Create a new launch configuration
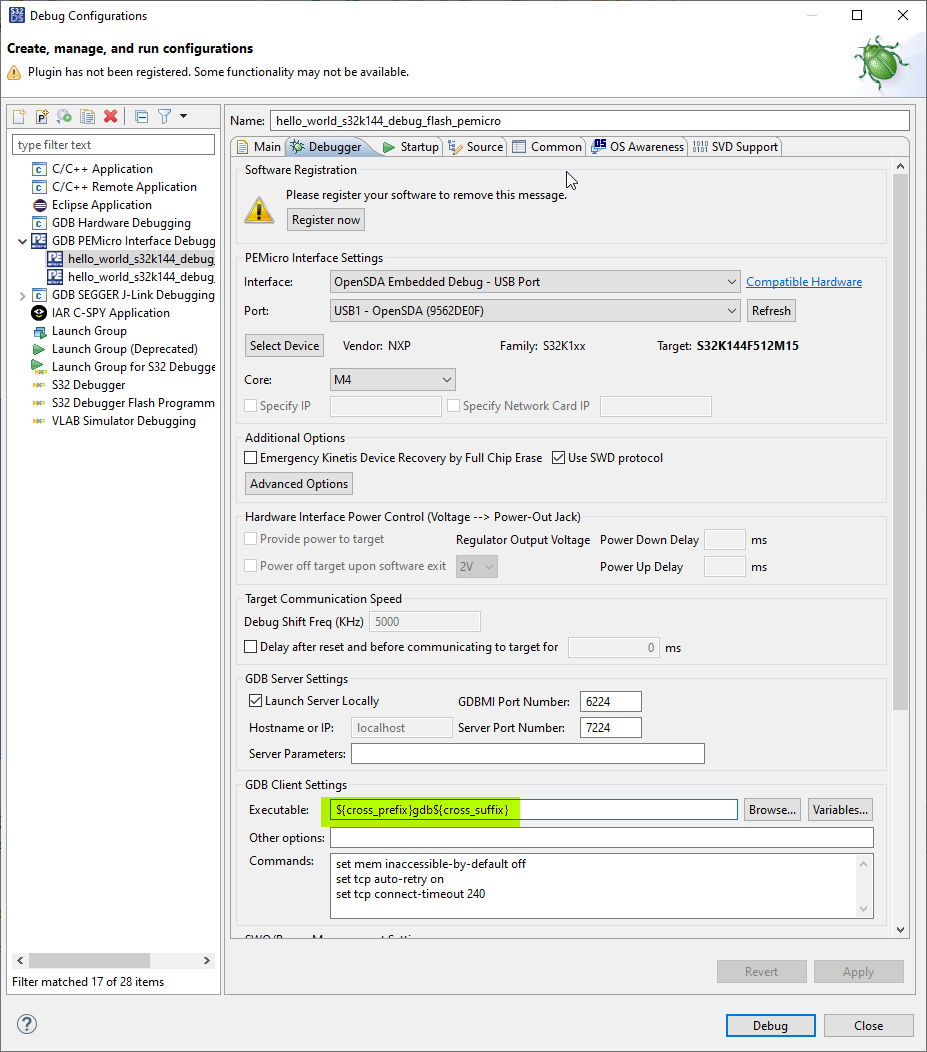 point(19,116)
